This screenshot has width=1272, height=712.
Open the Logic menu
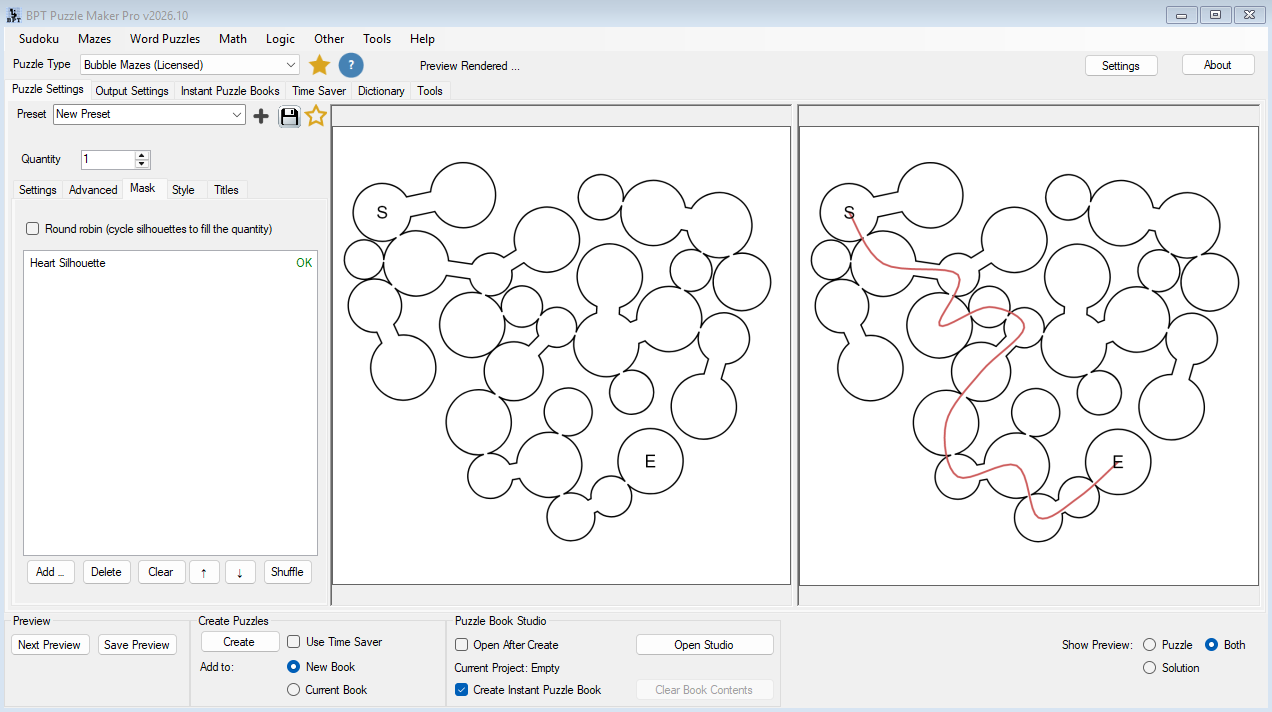pyautogui.click(x=281, y=39)
